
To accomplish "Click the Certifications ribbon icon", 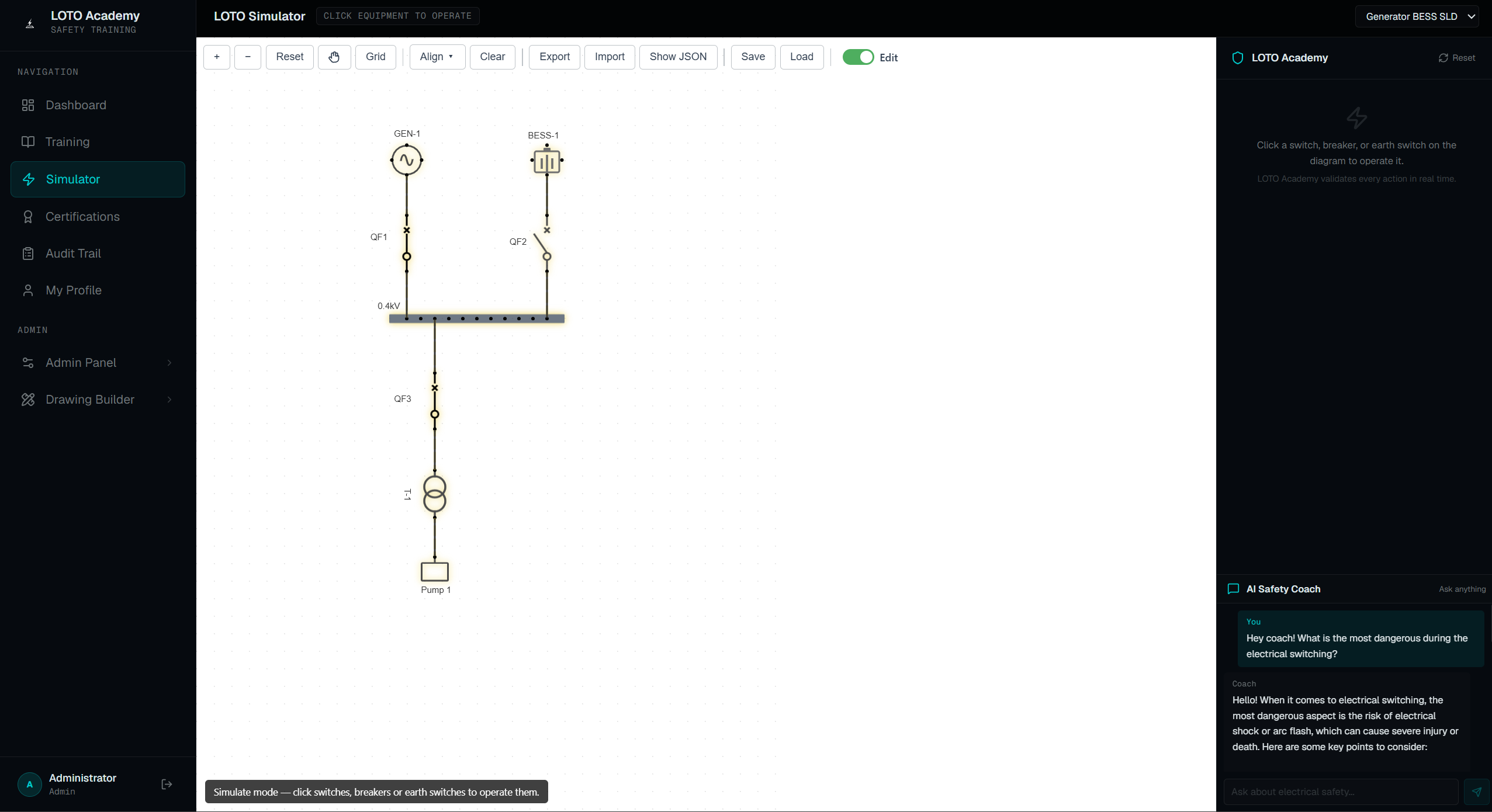I will coord(28,217).
